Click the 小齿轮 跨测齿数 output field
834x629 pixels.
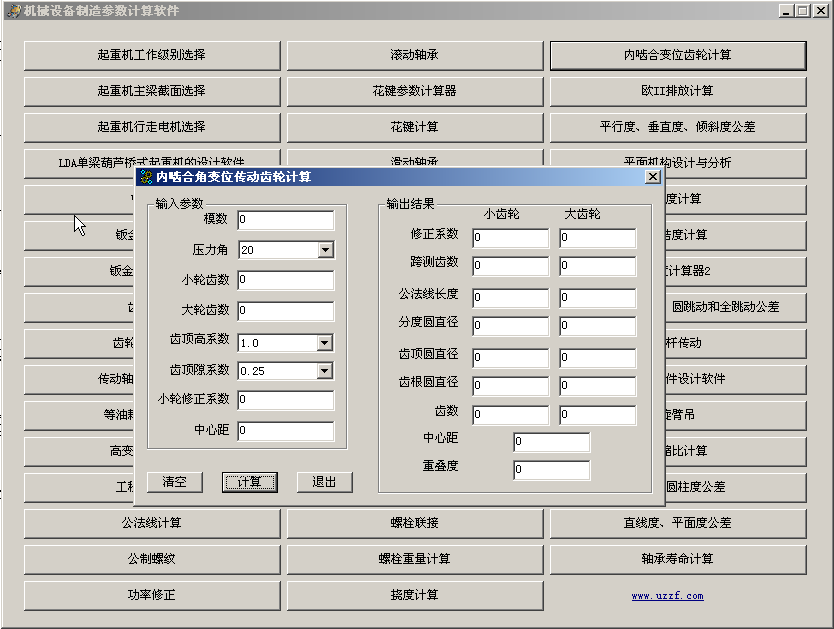point(511,266)
